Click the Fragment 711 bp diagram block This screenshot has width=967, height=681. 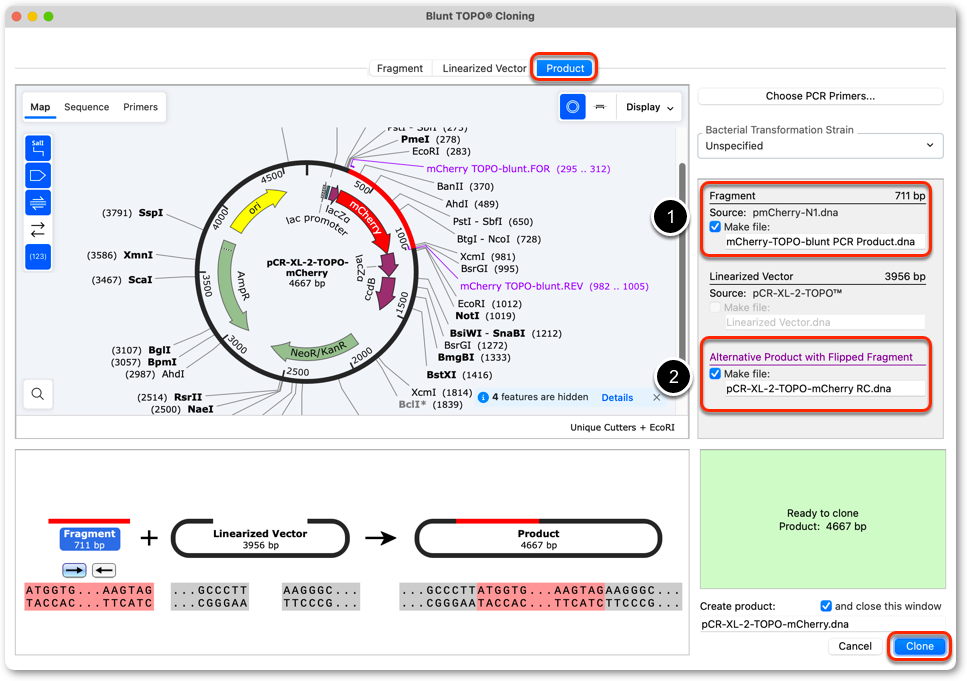coord(89,539)
